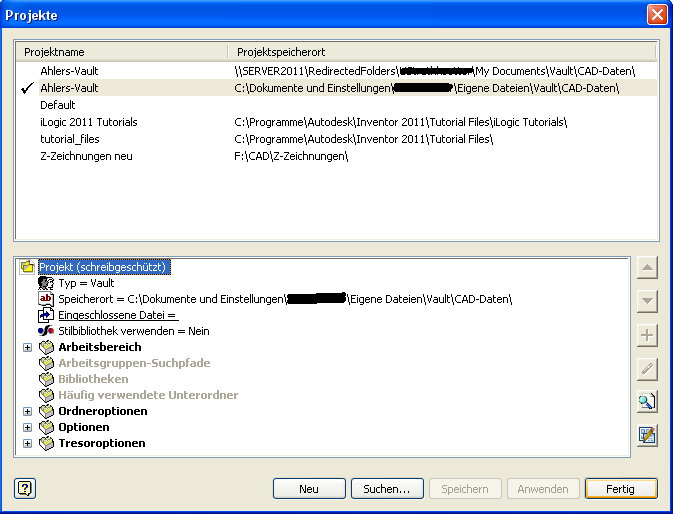
Task: Select the Arbeitsbereich label
Action: click(x=100, y=347)
